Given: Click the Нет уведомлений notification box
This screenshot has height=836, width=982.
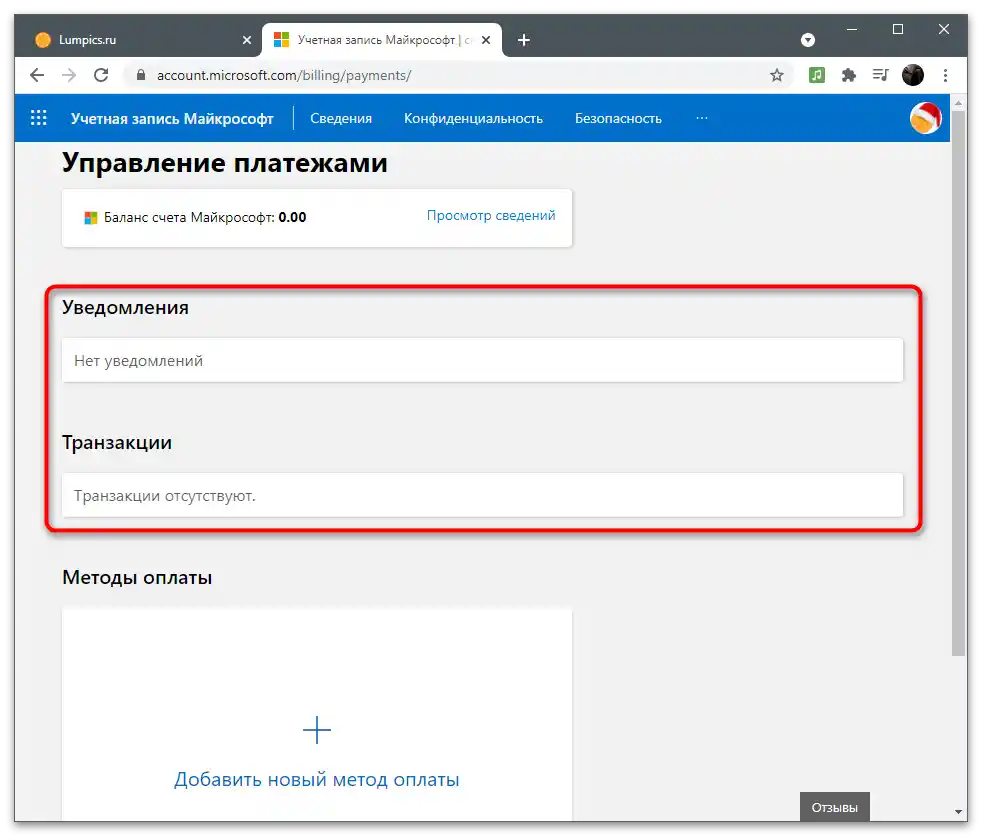Looking at the screenshot, I should (x=482, y=360).
